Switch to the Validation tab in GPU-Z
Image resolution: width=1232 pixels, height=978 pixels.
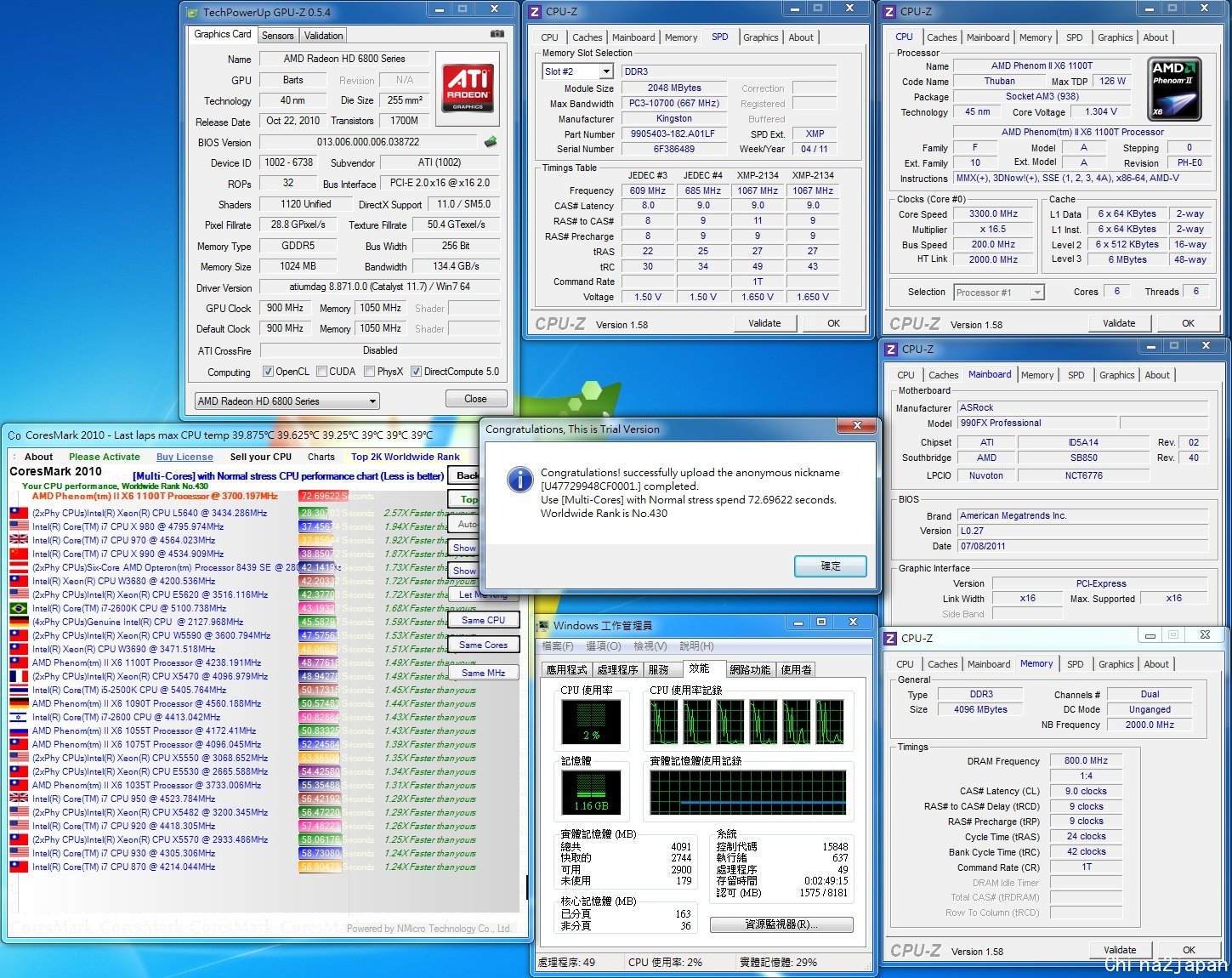[x=324, y=36]
